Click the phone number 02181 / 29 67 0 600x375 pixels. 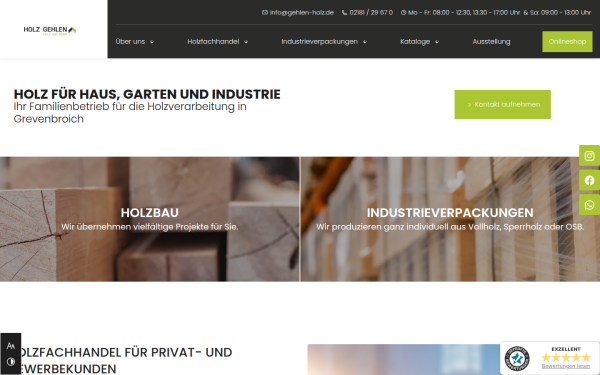[x=371, y=13]
